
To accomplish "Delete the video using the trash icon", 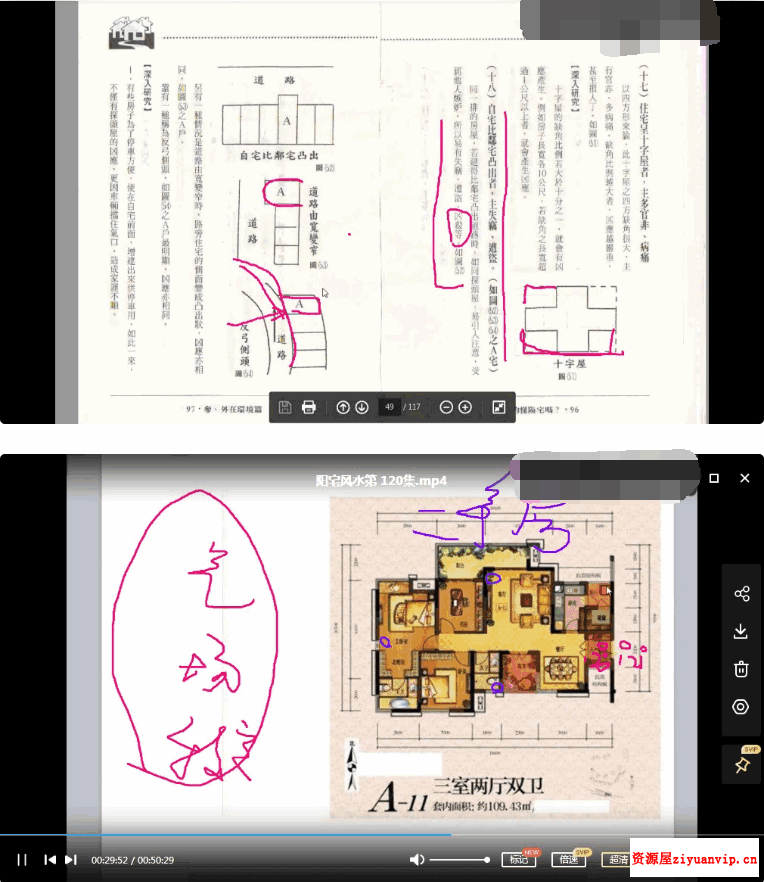I will click(x=741, y=669).
